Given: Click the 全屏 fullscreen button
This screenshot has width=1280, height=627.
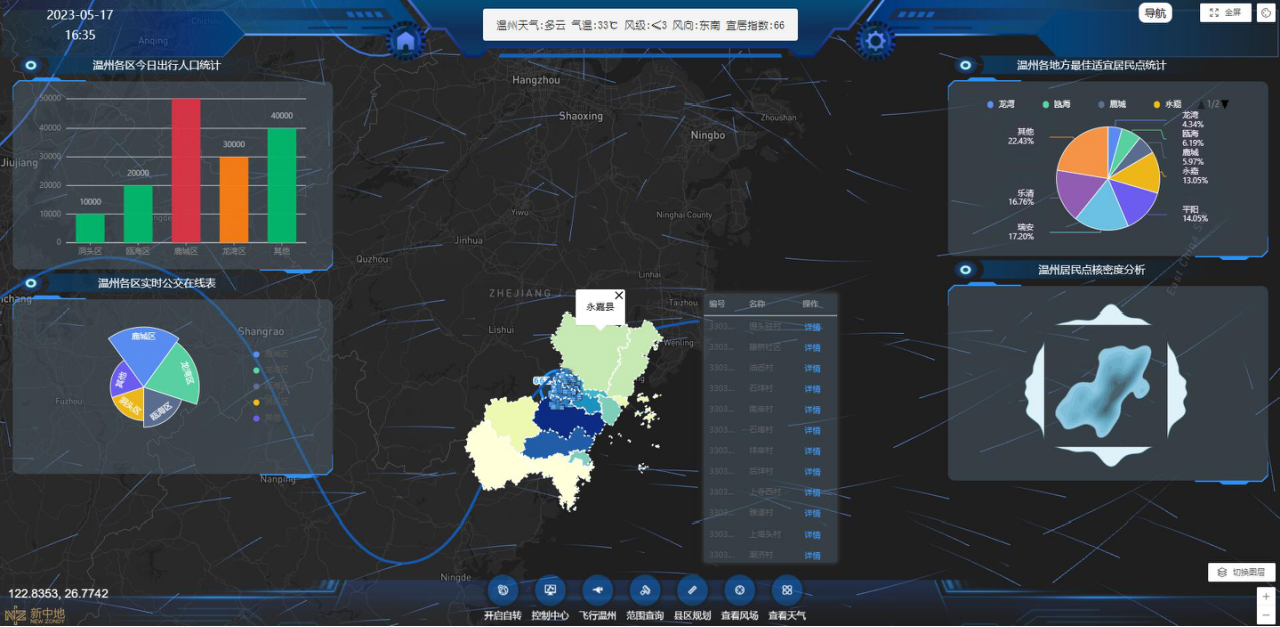Looking at the screenshot, I should [x=1226, y=13].
